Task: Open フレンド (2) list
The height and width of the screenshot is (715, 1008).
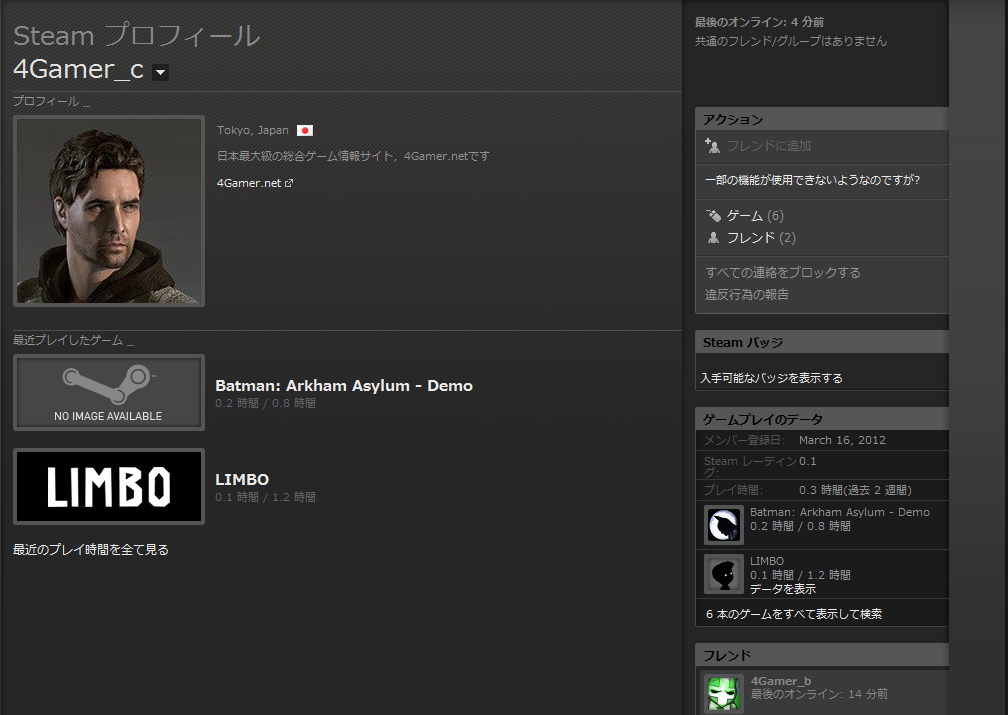Action: click(761, 238)
